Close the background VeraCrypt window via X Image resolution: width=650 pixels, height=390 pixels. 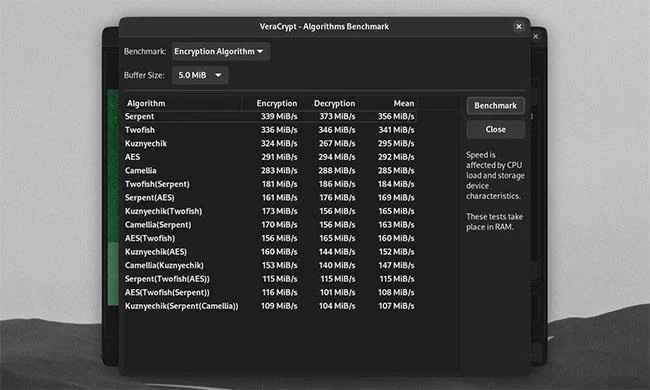pos(536,36)
